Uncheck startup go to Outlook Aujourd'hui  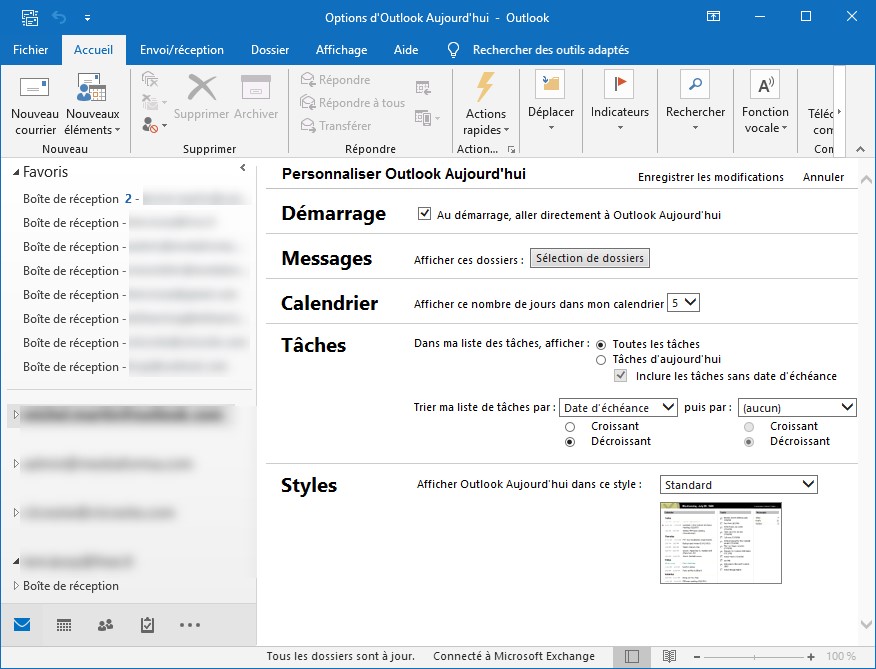424,214
